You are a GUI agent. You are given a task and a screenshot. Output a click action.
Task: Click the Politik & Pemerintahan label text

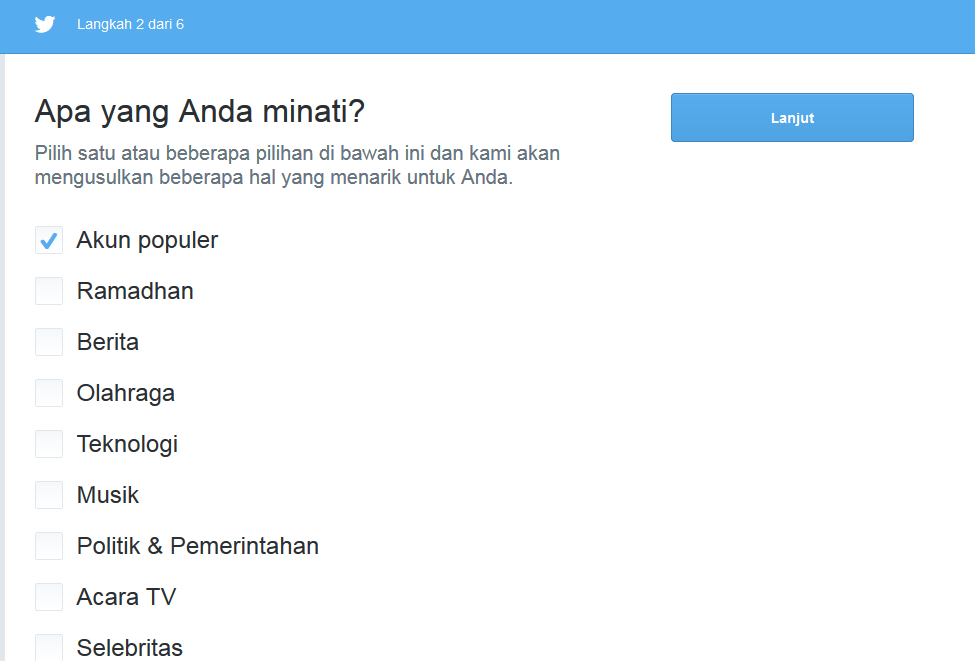[x=198, y=546]
